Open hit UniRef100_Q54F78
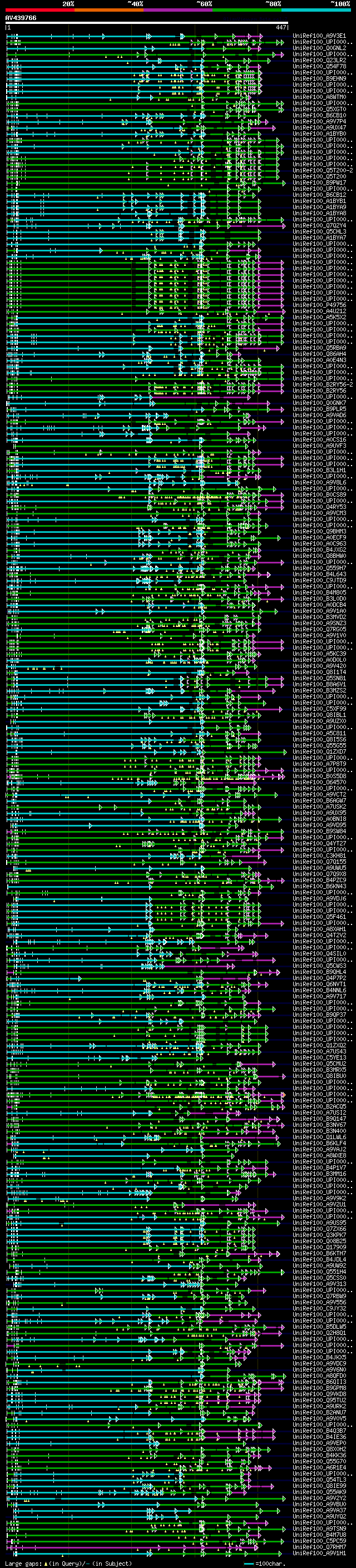The image size is (356, 1568). 319,66
